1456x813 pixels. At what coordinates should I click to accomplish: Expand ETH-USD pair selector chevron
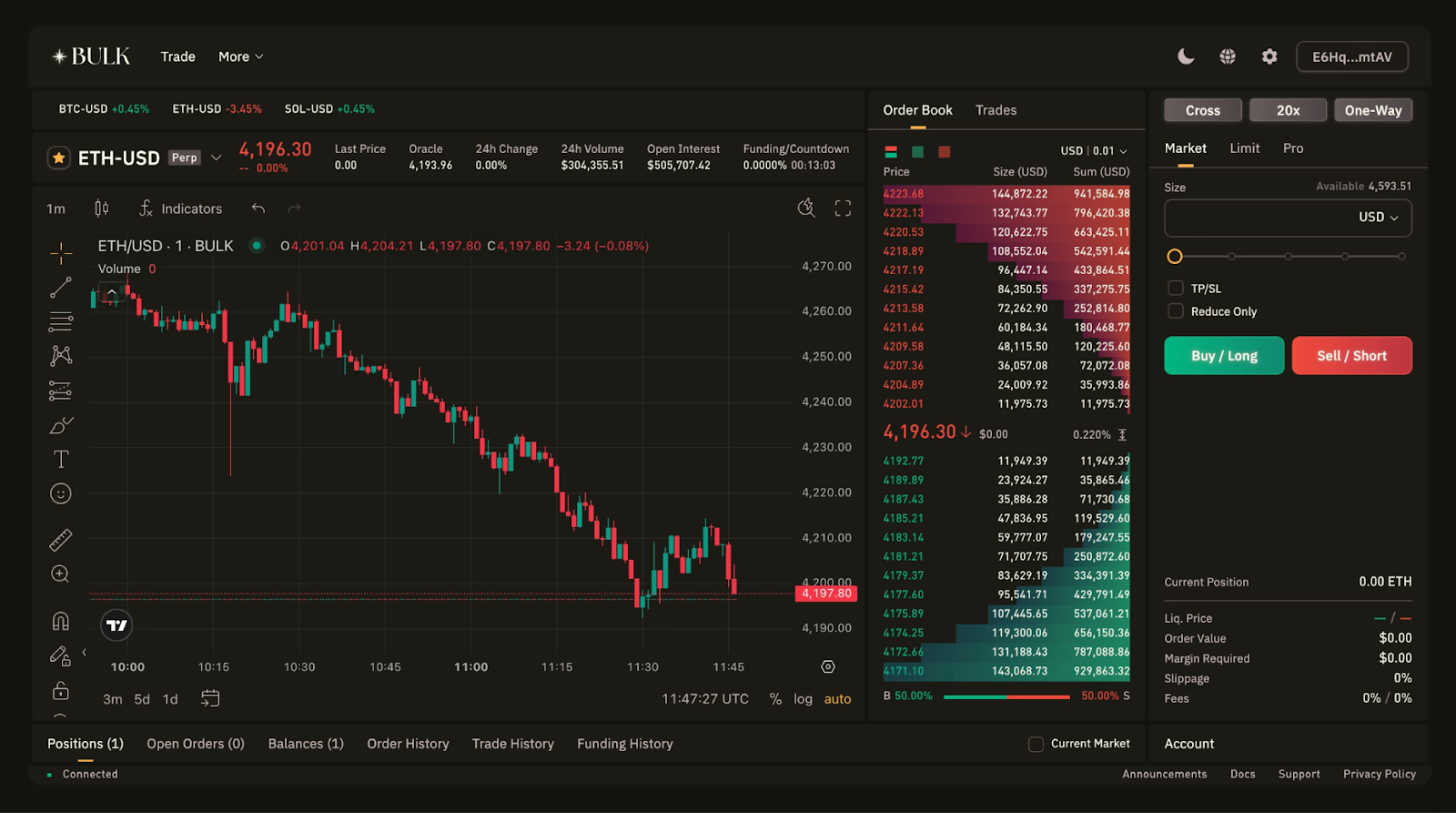216,158
